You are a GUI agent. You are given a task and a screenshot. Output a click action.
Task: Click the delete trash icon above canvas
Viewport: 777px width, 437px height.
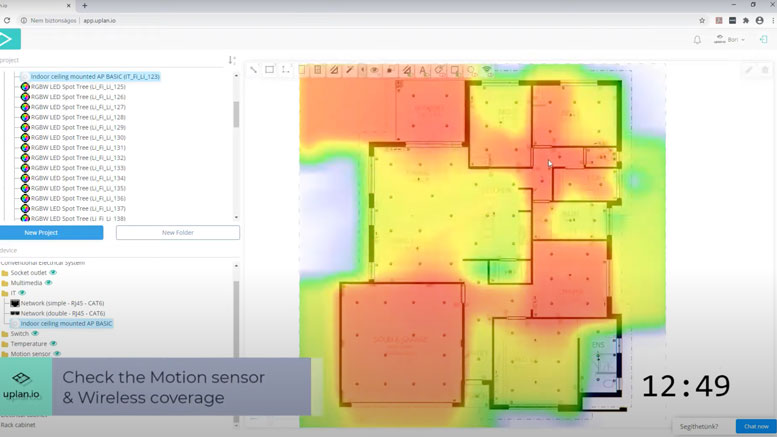coord(765,70)
